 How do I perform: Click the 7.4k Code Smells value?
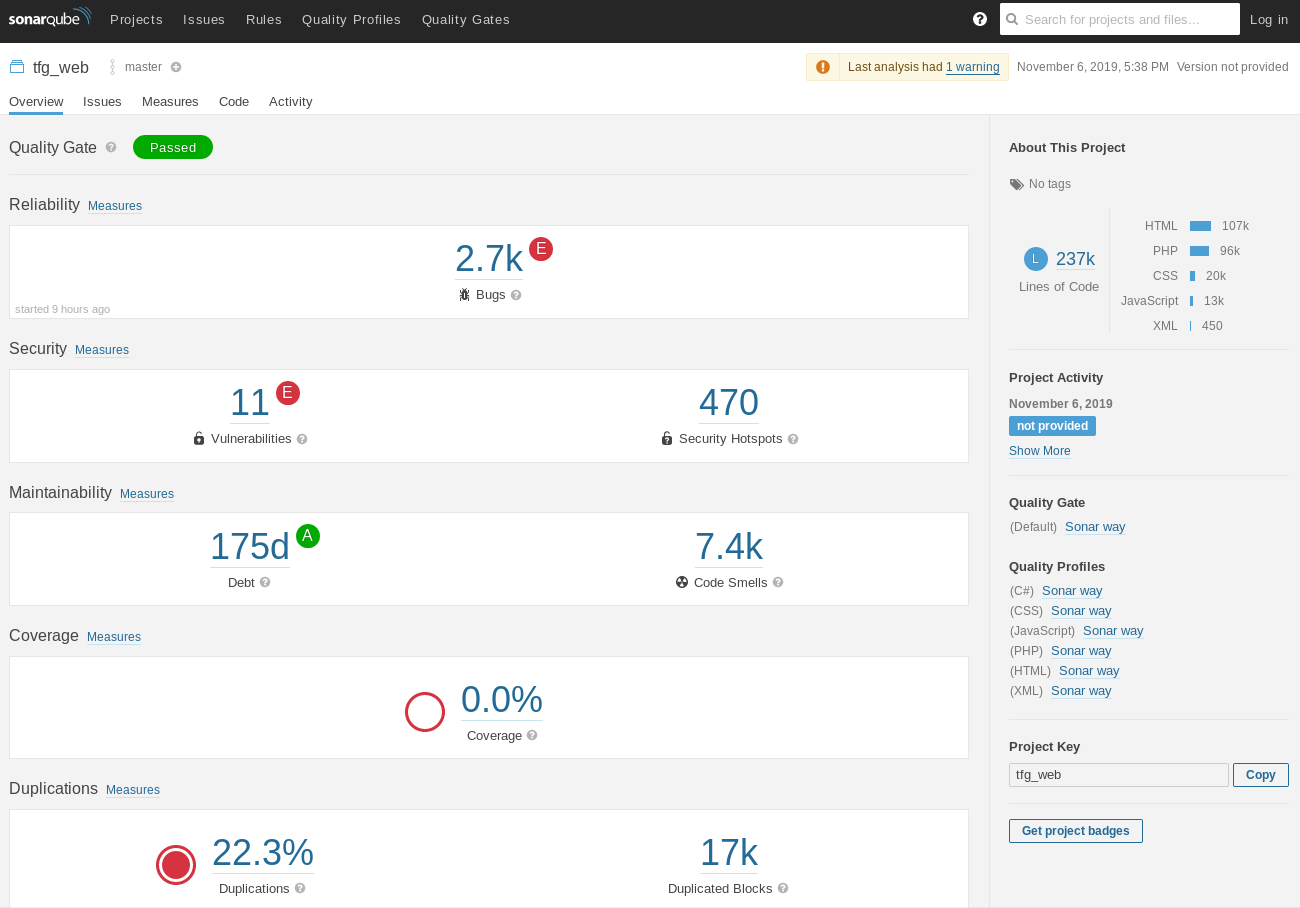(729, 547)
